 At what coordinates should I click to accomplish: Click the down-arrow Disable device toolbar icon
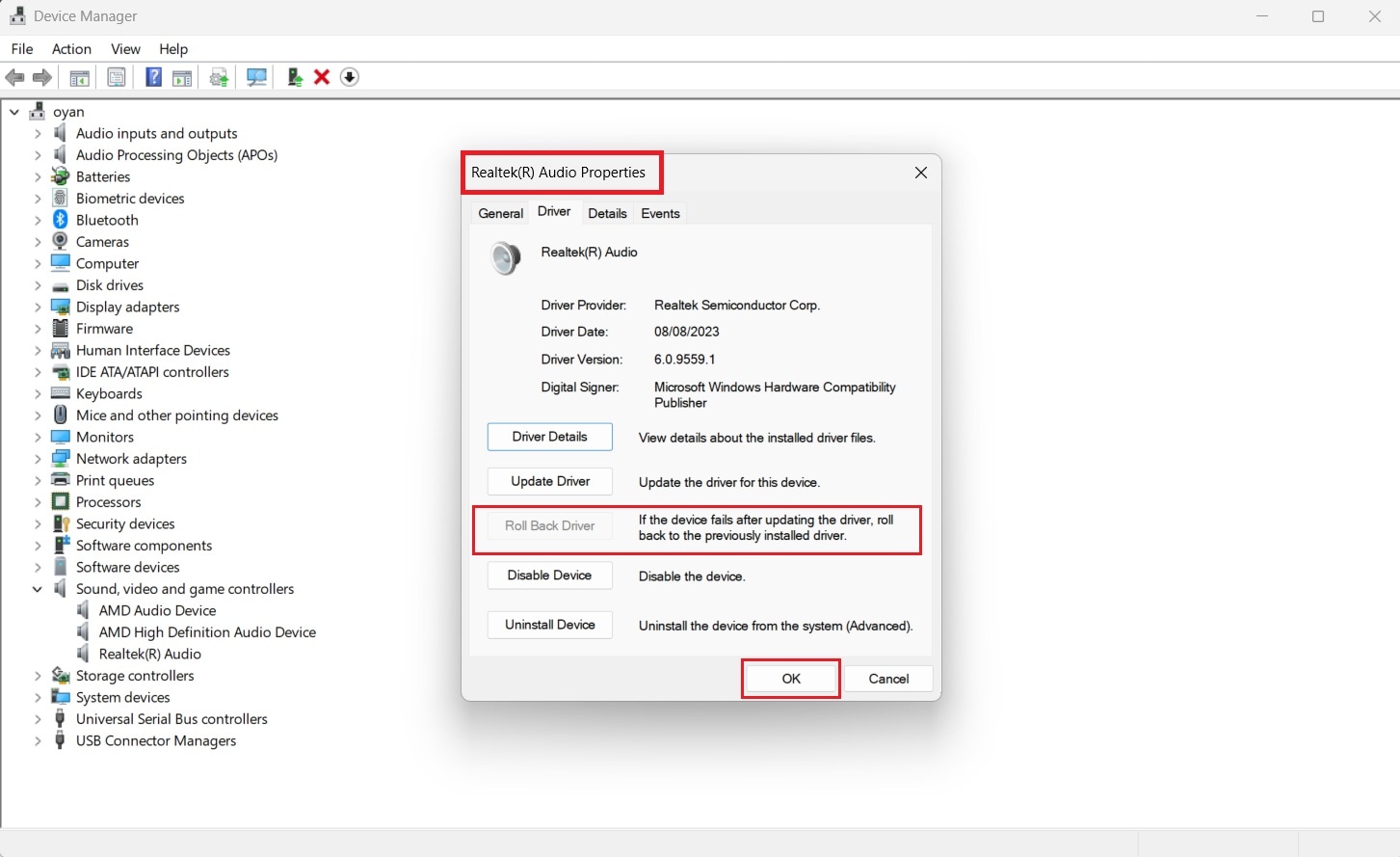click(x=350, y=77)
